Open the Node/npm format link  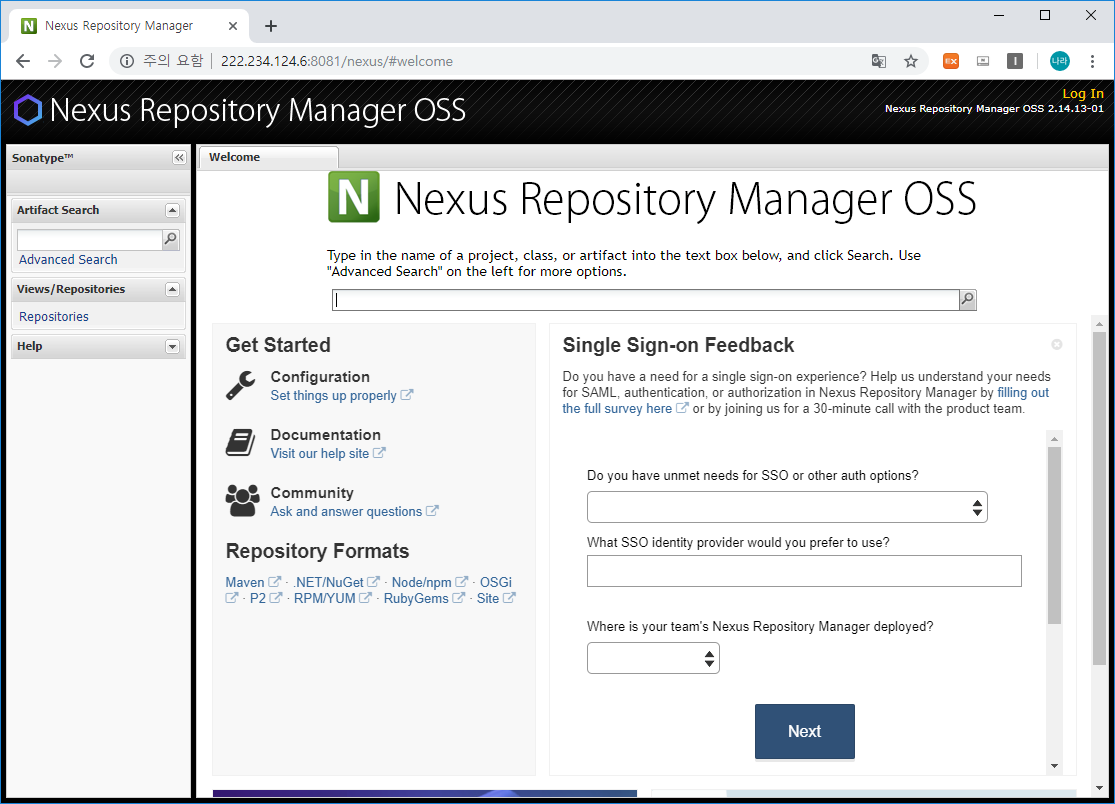(422, 582)
